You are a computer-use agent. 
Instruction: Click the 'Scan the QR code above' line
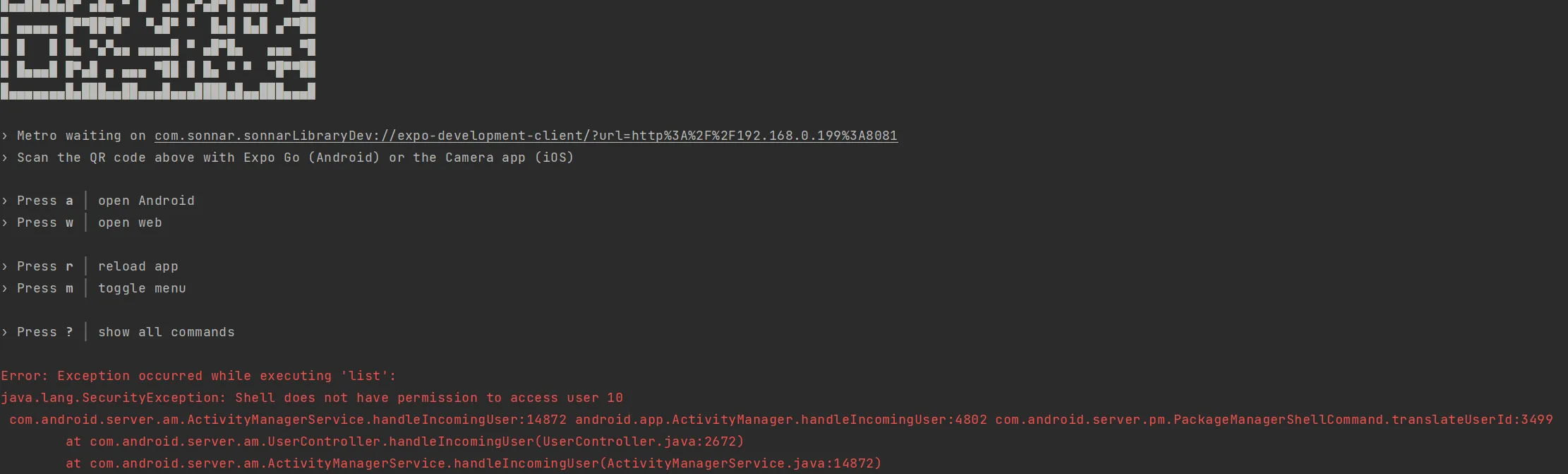pos(288,158)
